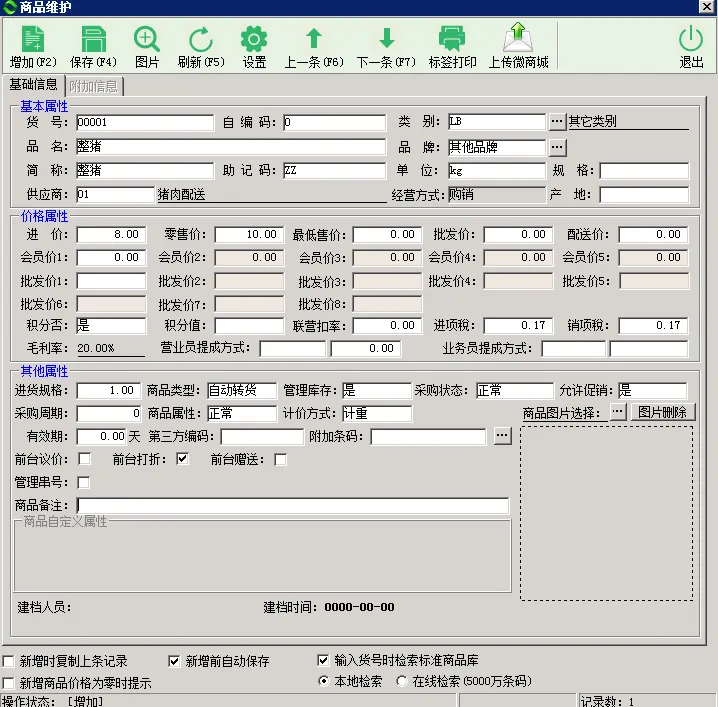
Task: Click the 最低售价 field
Action: click(x=387, y=234)
